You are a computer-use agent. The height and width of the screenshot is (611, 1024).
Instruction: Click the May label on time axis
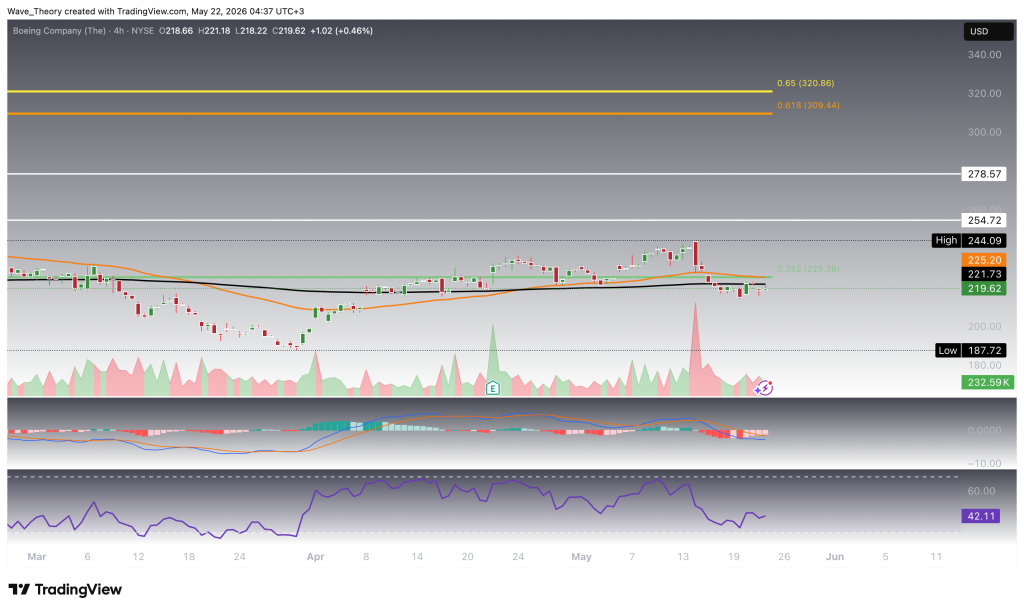tap(581, 557)
